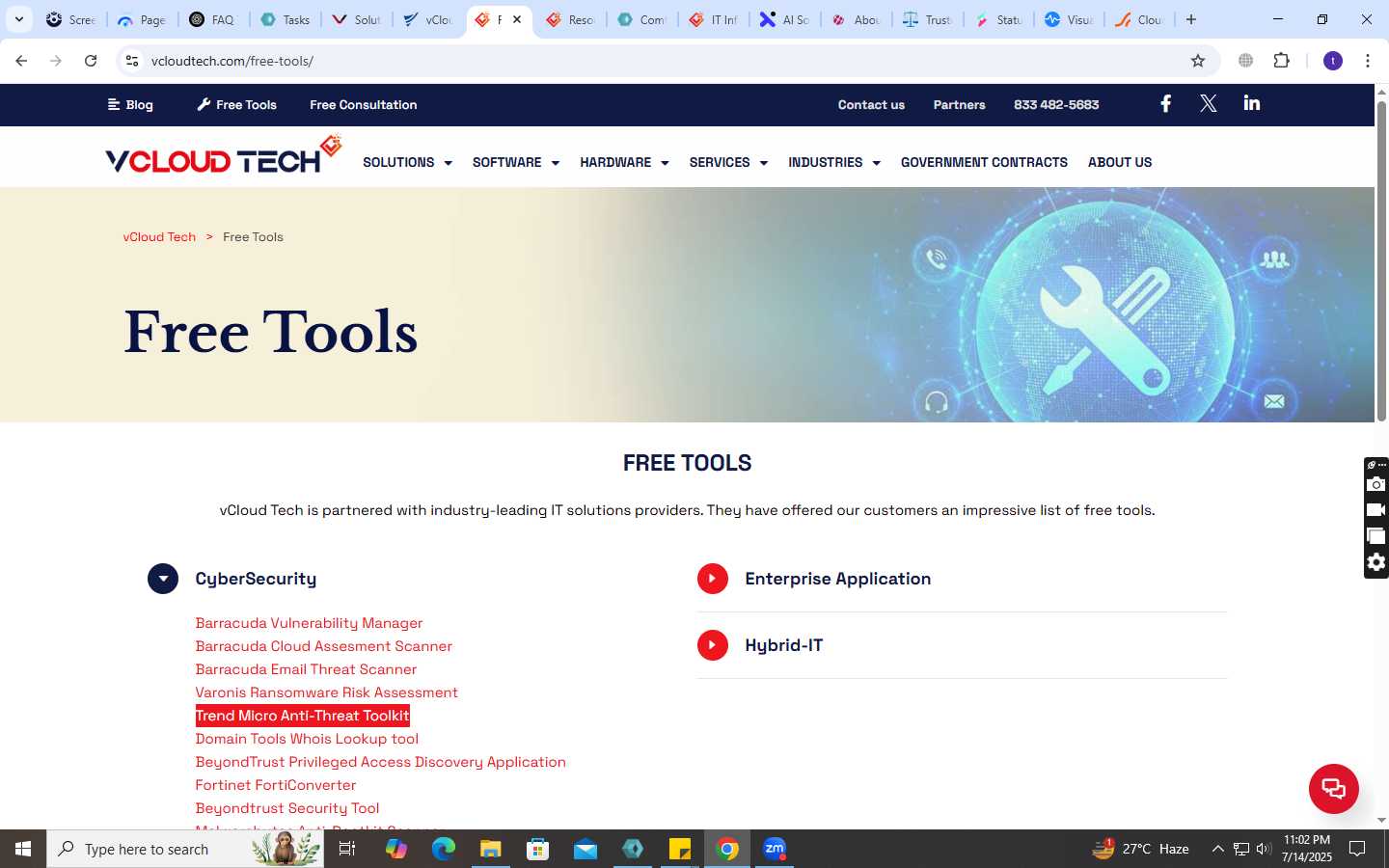Open File Explorer from taskbar
Viewport: 1389px width, 868px height.
point(491,849)
